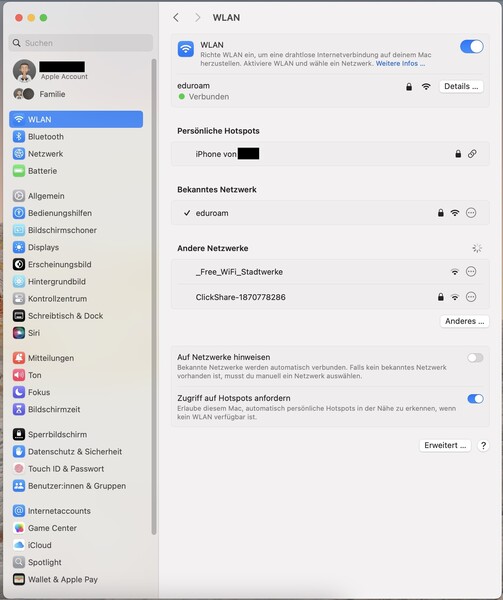Focus the Suchen search field
The height and width of the screenshot is (600, 503).
coord(81,43)
